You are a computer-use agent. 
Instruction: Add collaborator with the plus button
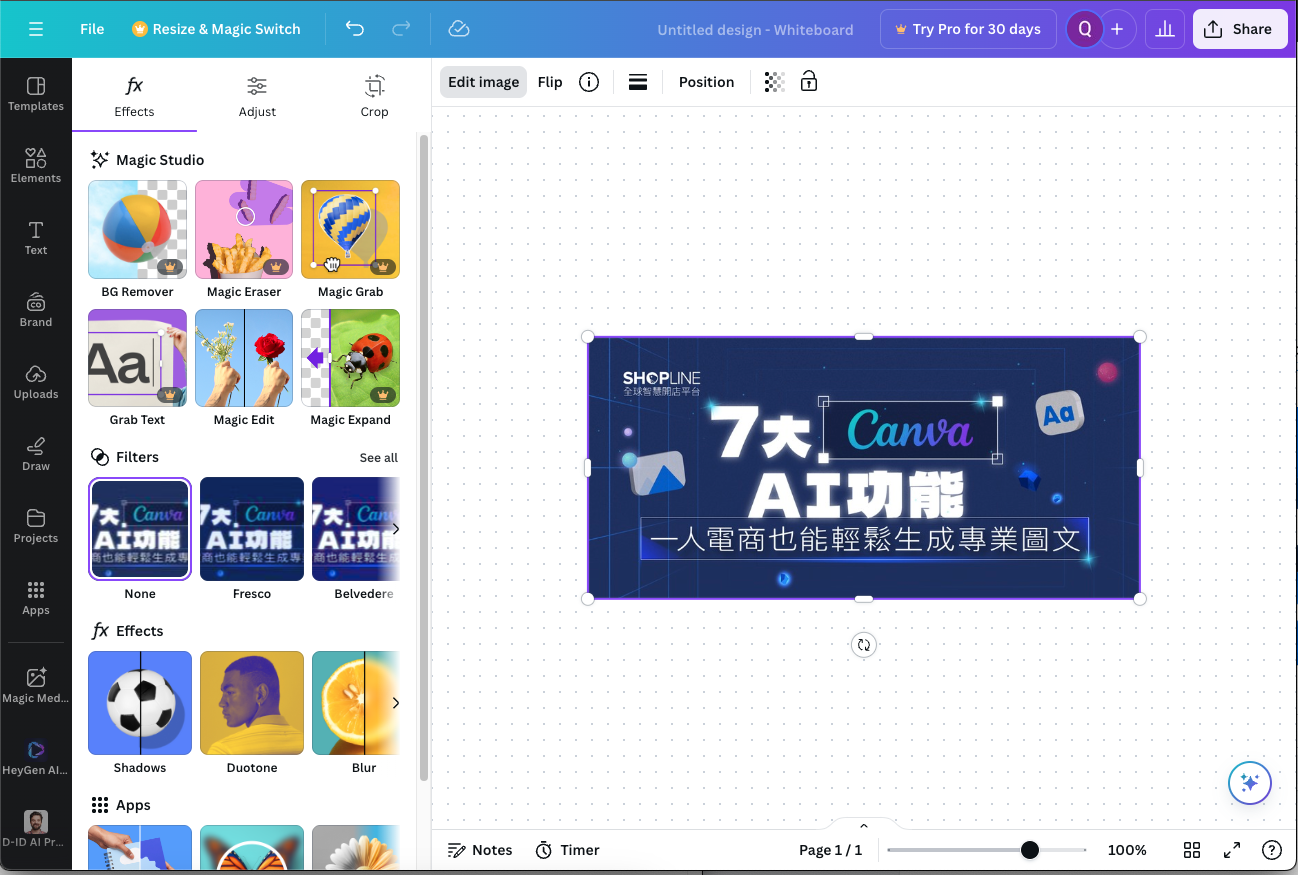coord(1117,29)
